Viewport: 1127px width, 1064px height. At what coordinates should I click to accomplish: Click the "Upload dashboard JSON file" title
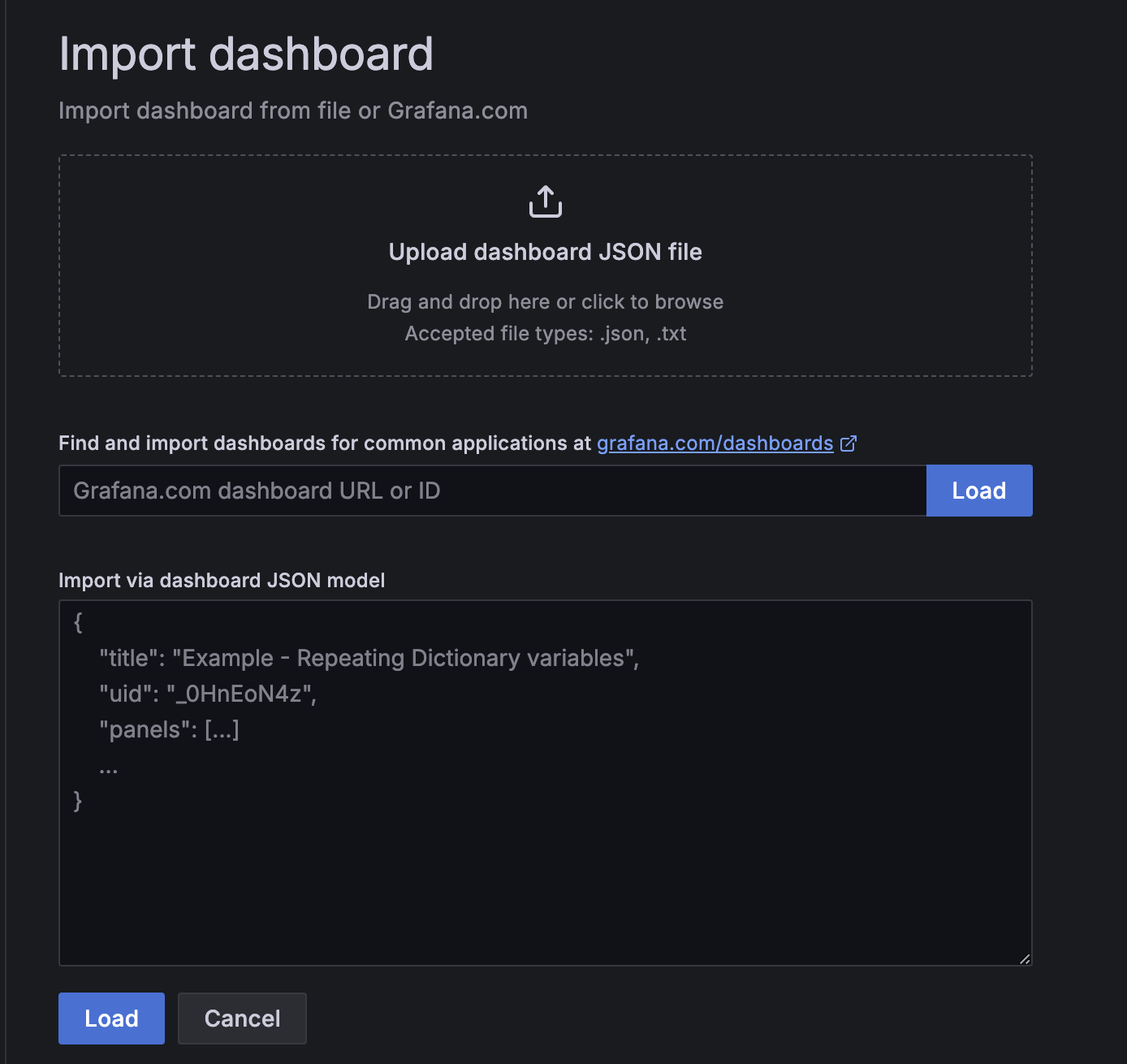546,252
